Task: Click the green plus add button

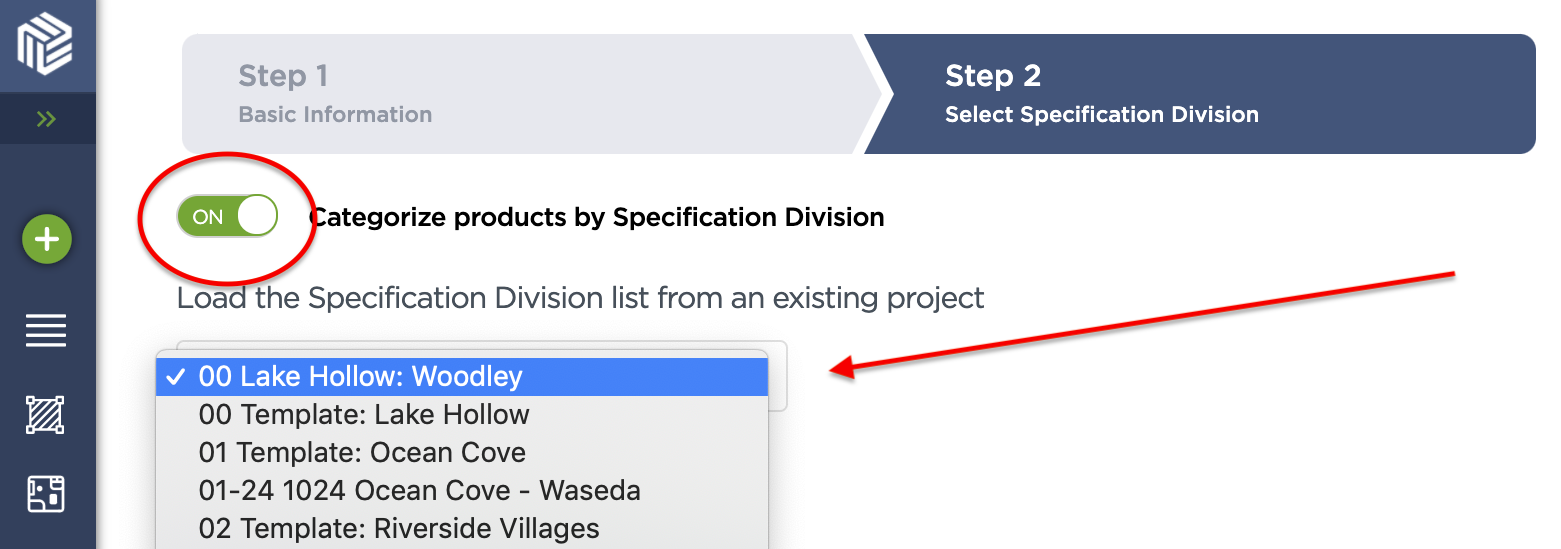Action: [46, 240]
